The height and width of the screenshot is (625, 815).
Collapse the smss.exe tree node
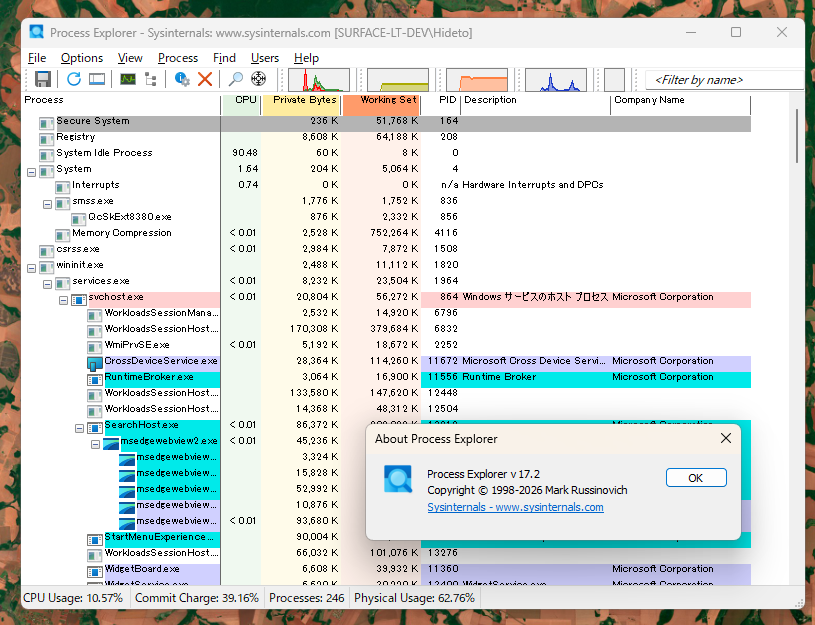(x=47, y=204)
